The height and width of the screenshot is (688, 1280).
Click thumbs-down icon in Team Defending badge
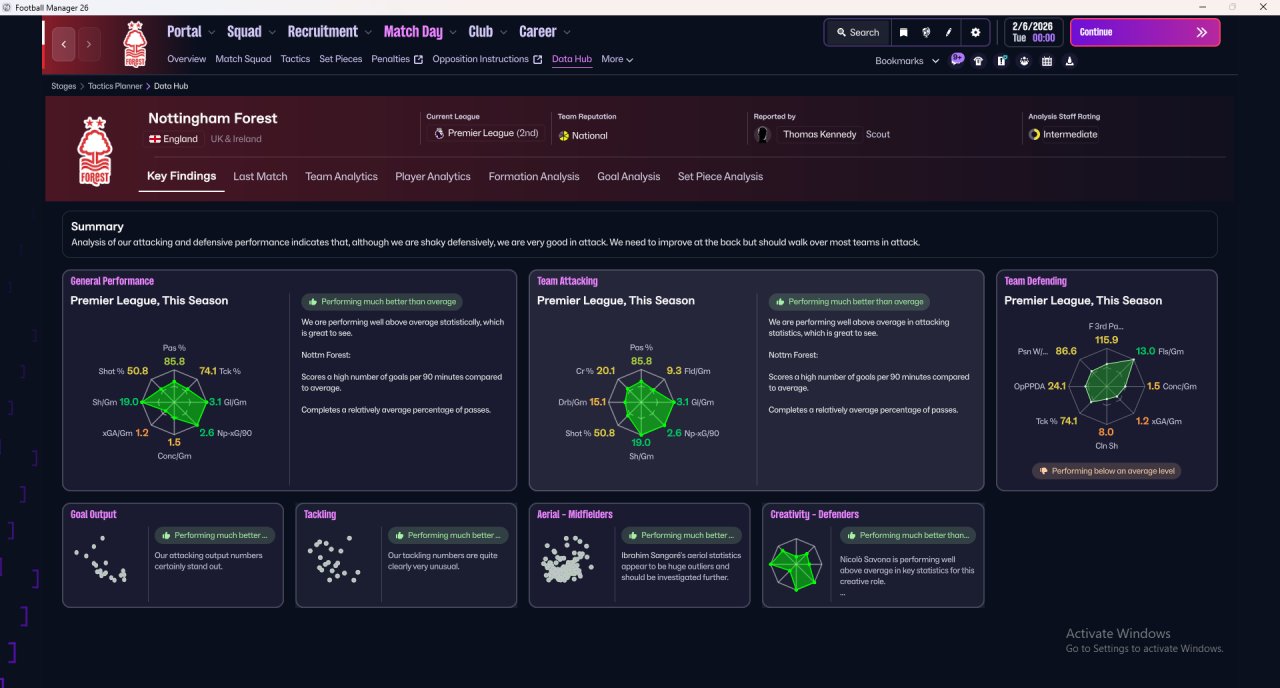[1044, 471]
